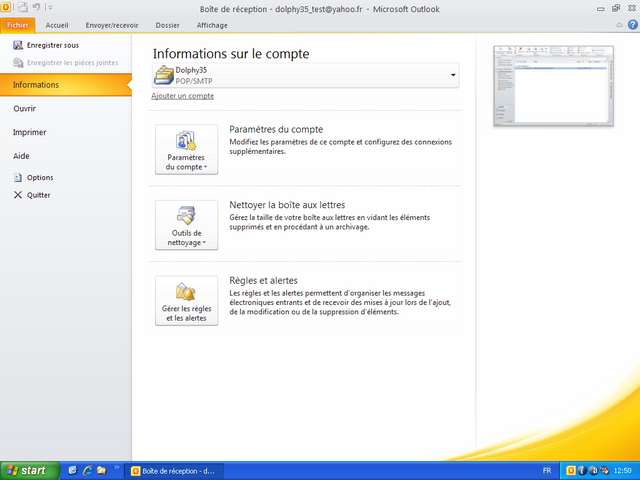The width and height of the screenshot is (640, 480).
Task: Click the Informations sur le compte title
Action: pos(231,54)
